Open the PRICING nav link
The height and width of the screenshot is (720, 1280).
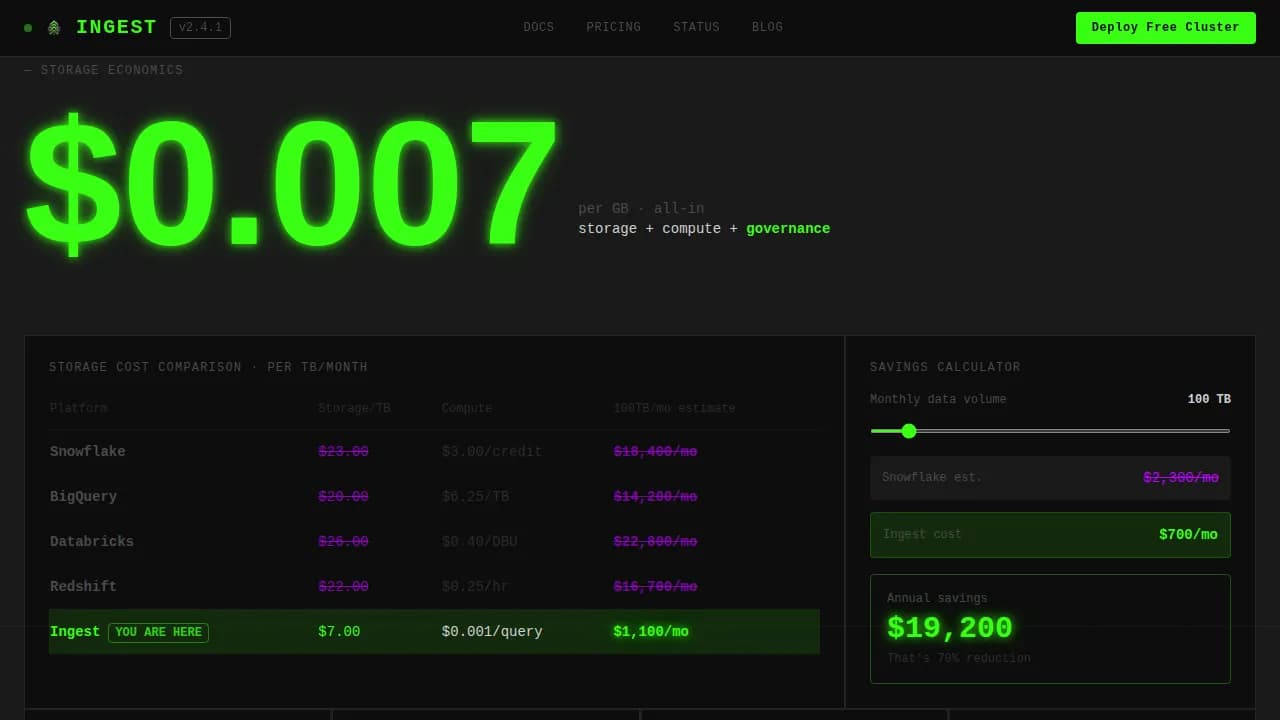tap(614, 28)
